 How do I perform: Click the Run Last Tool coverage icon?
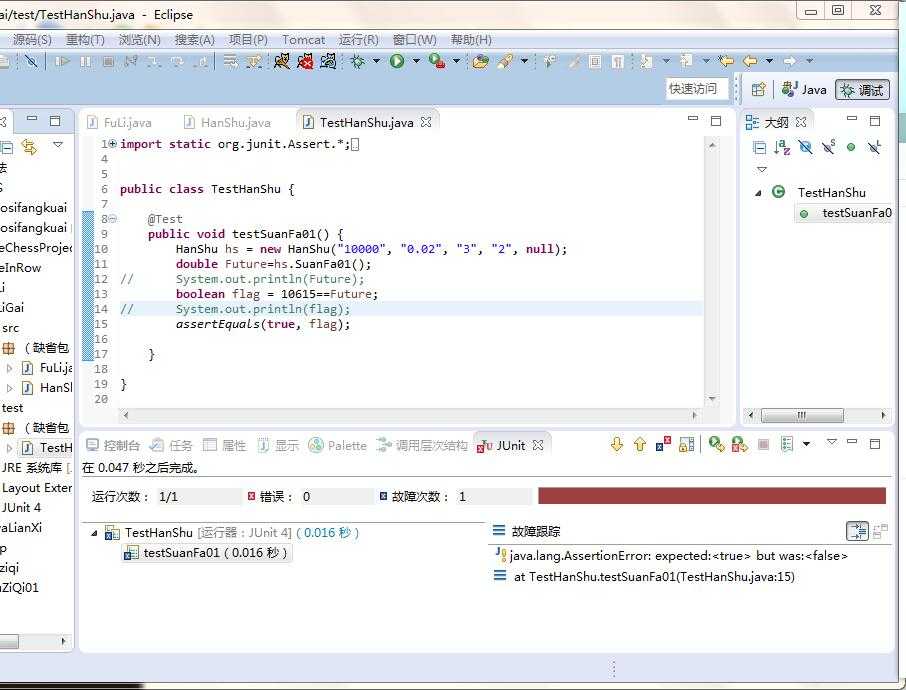point(437,61)
